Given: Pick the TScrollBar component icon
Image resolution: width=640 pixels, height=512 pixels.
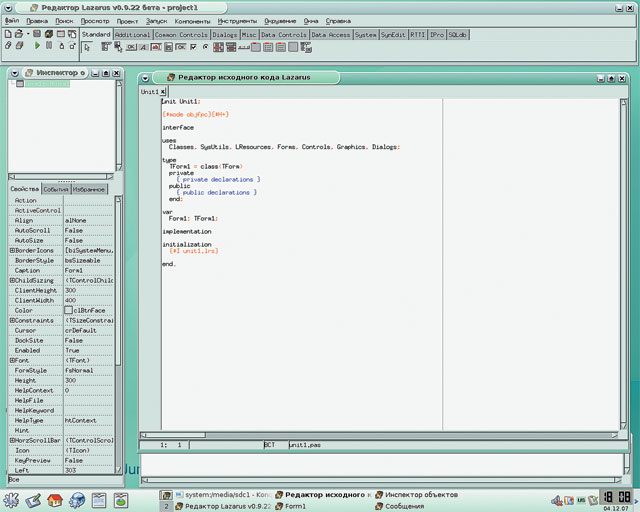Looking at the screenshot, I should pyautogui.click(x=244, y=48).
